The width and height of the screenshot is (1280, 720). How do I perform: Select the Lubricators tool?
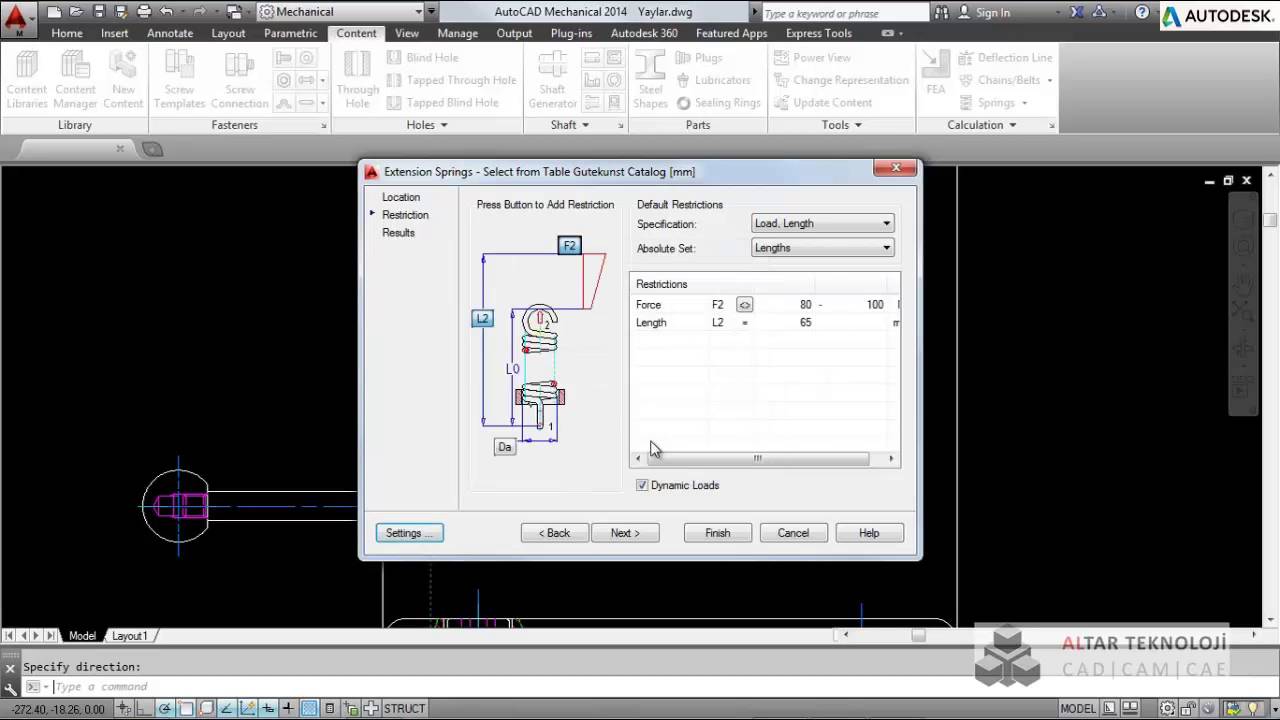point(714,80)
